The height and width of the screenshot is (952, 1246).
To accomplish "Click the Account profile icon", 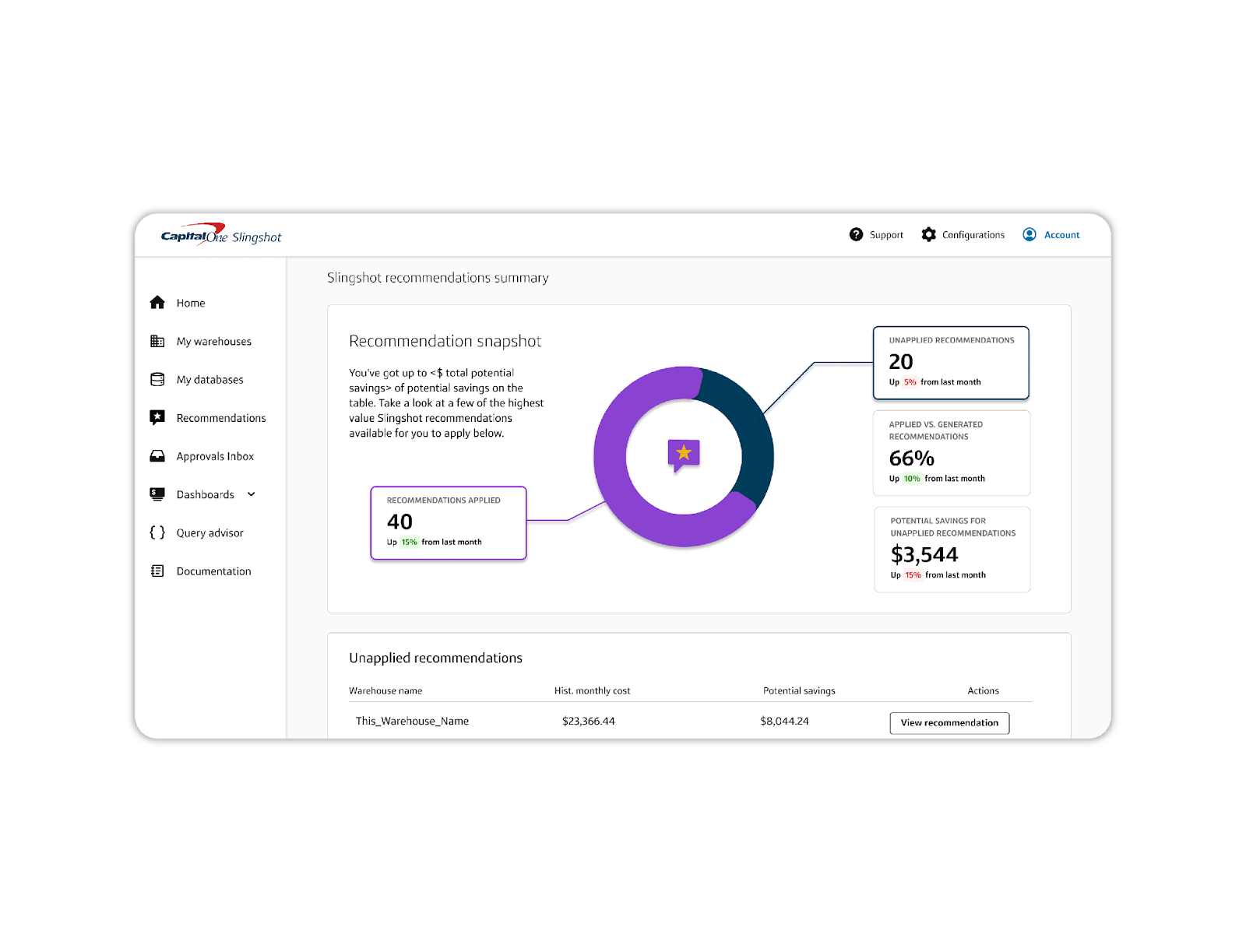I will click(x=1030, y=234).
